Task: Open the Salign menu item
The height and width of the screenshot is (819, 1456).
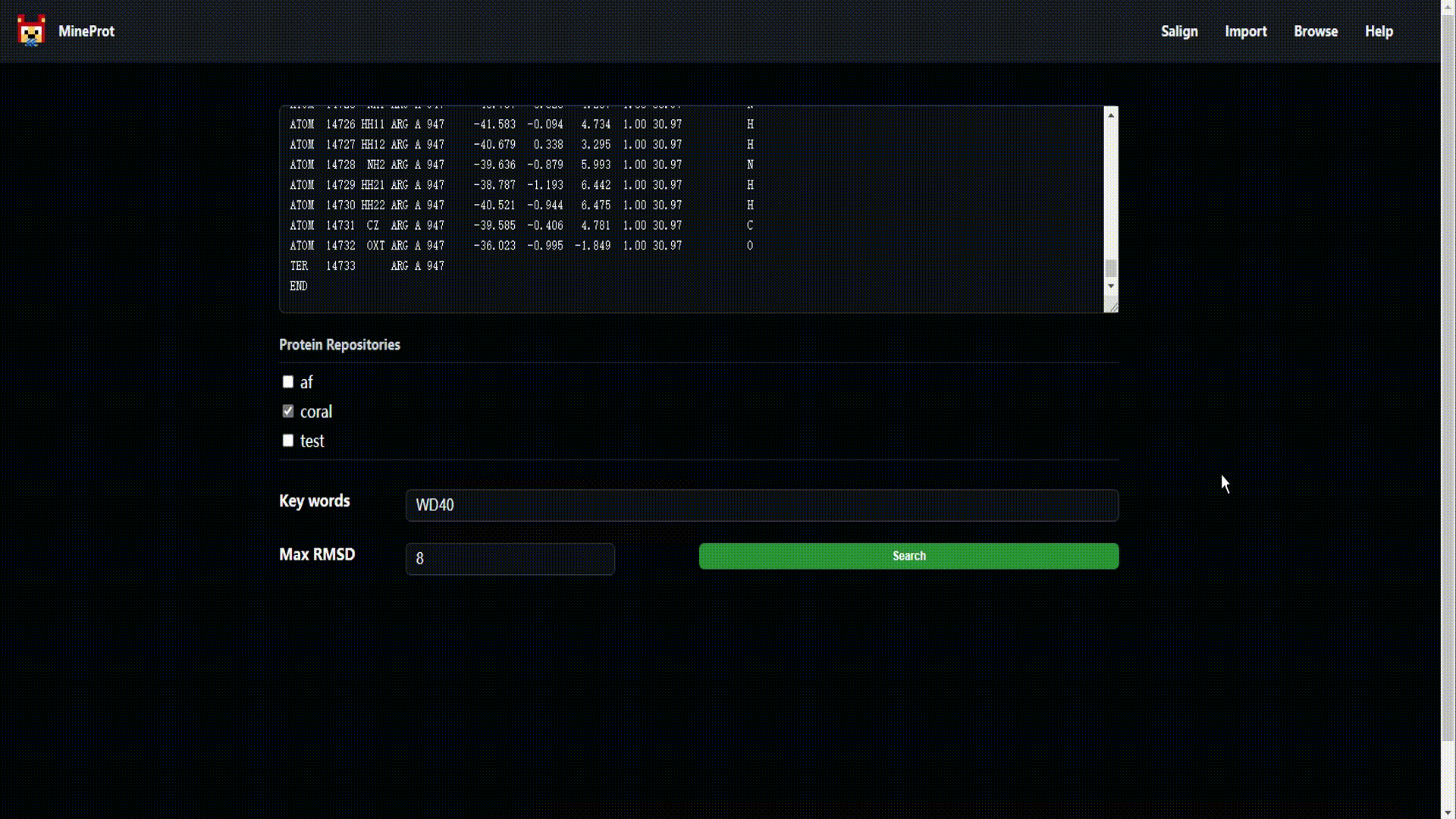Action: (1179, 31)
